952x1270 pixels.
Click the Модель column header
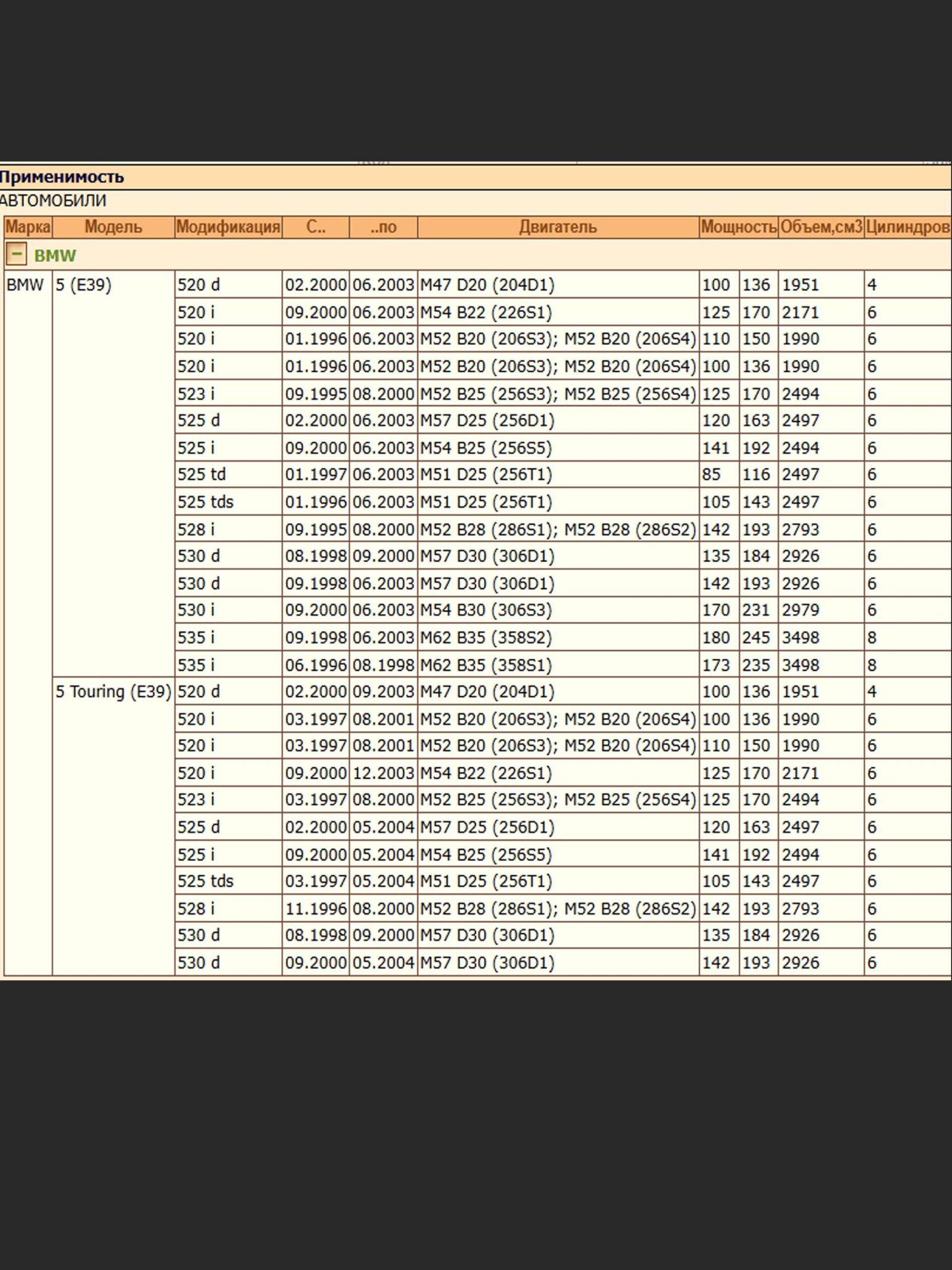(113, 227)
